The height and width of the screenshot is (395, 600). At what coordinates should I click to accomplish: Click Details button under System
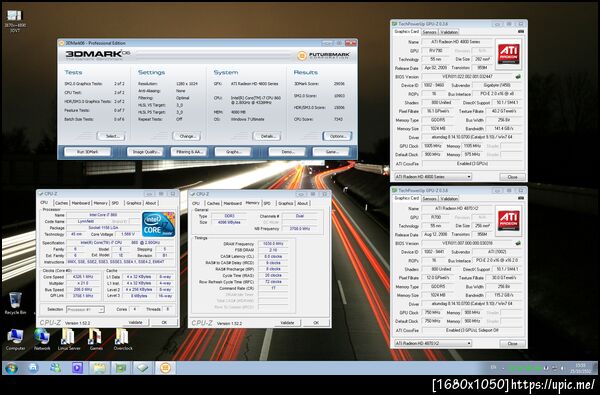point(267,136)
